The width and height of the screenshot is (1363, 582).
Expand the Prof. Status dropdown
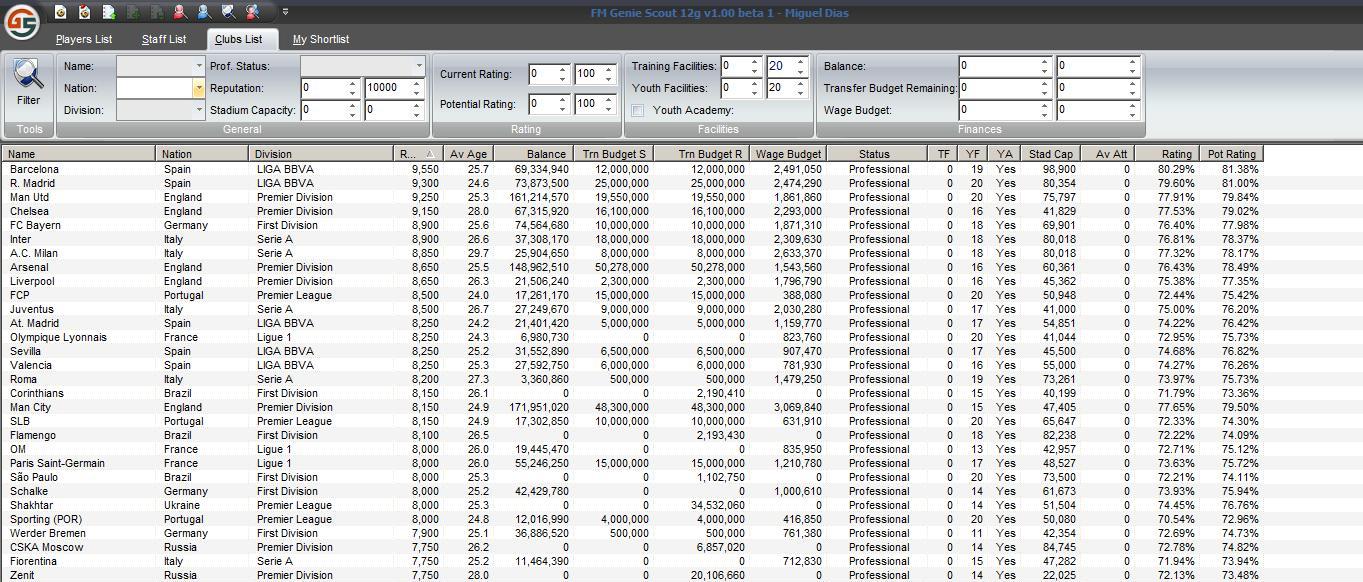click(x=419, y=66)
